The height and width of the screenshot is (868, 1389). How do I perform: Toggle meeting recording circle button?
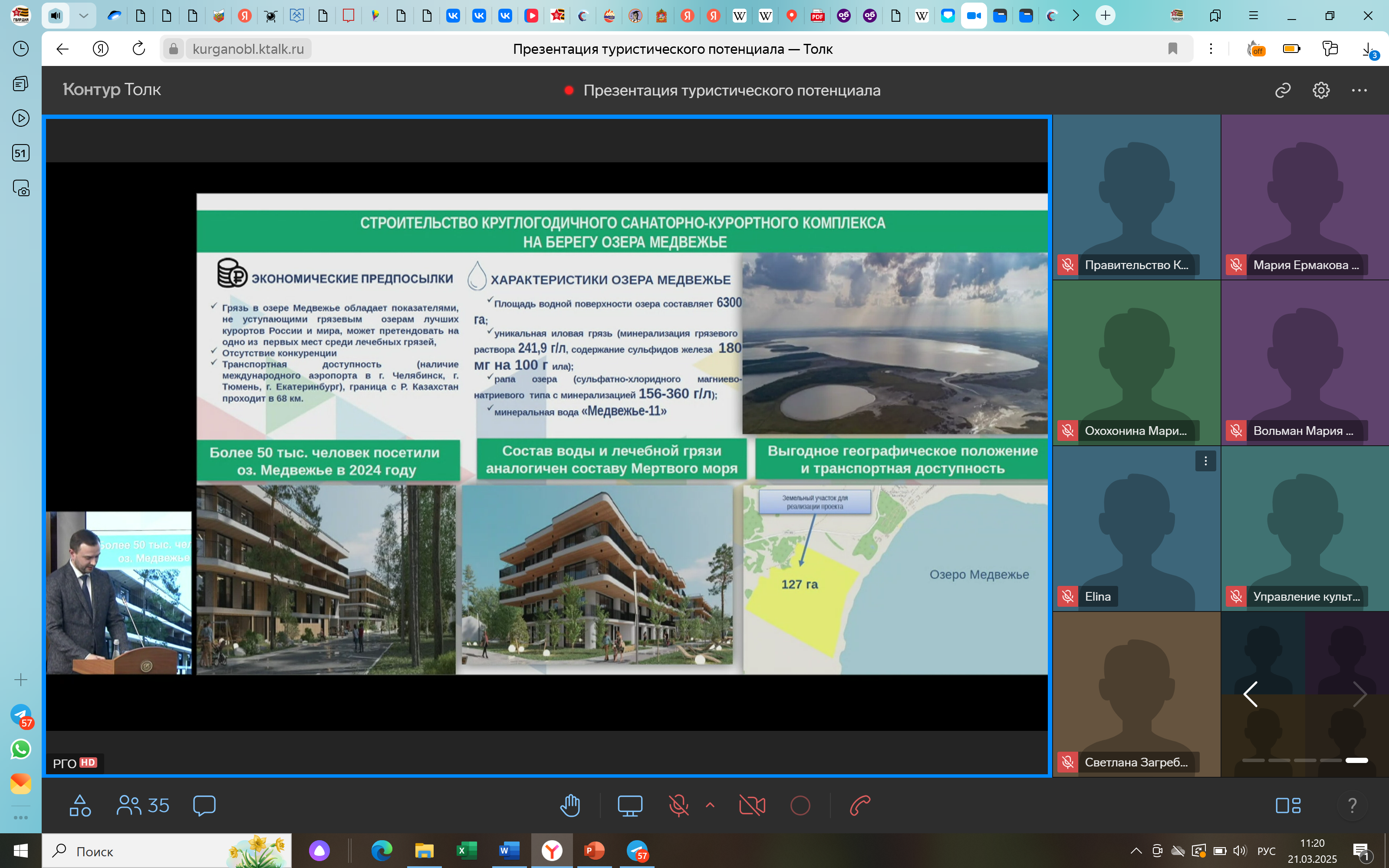tap(800, 806)
